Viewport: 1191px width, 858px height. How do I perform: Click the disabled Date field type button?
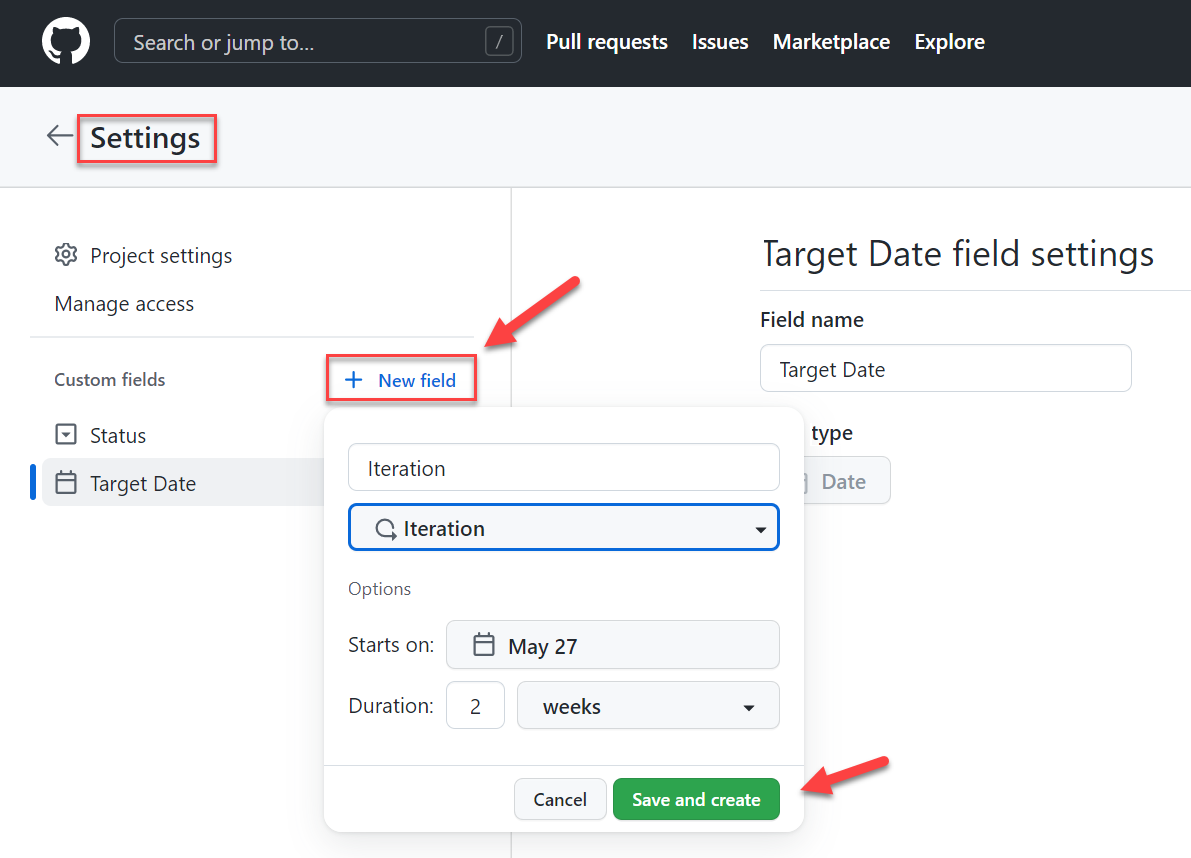click(845, 481)
